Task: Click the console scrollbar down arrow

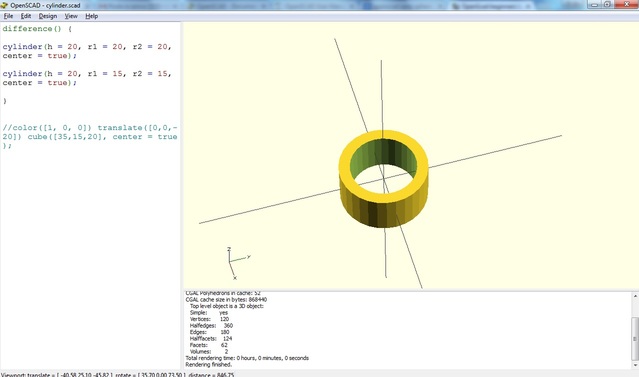Action: [635, 365]
